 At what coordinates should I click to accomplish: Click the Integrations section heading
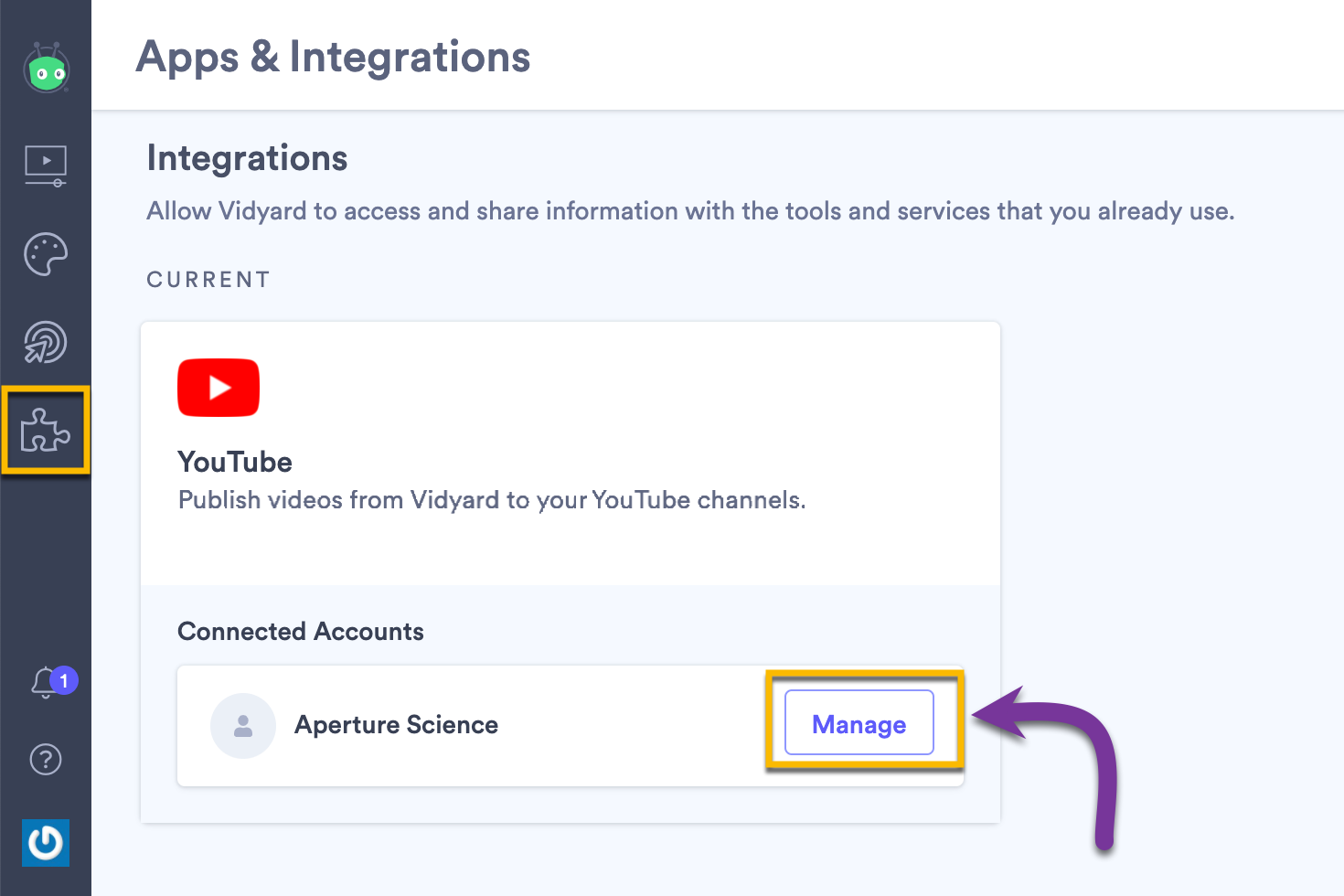(x=247, y=158)
